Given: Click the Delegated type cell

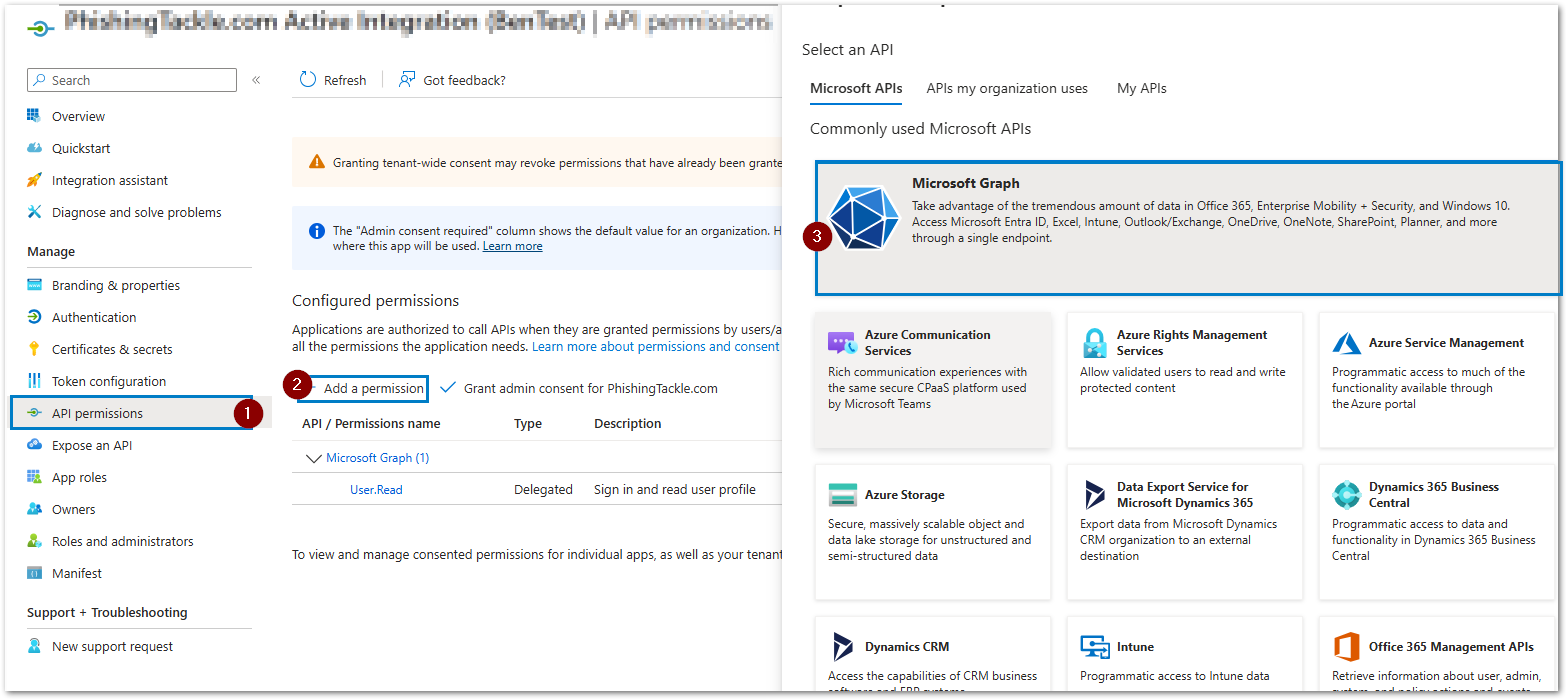Looking at the screenshot, I should pyautogui.click(x=543, y=490).
